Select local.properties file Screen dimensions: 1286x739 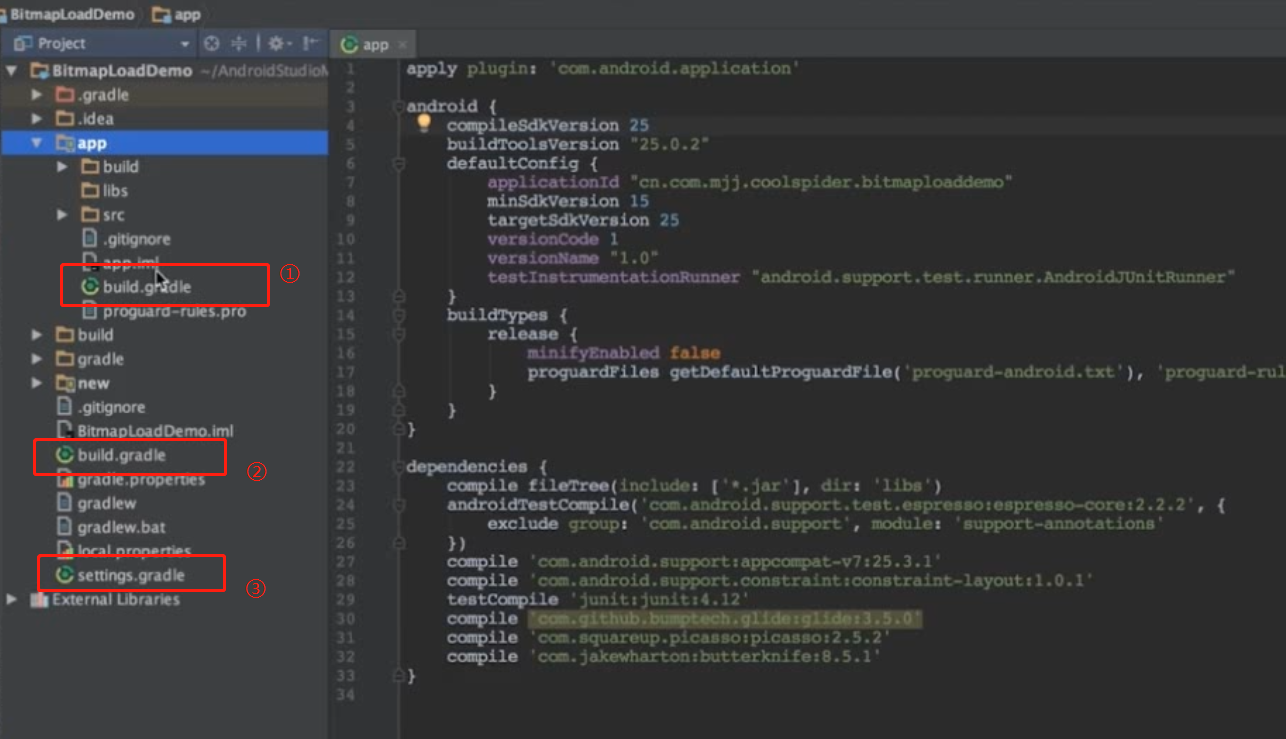tap(134, 551)
